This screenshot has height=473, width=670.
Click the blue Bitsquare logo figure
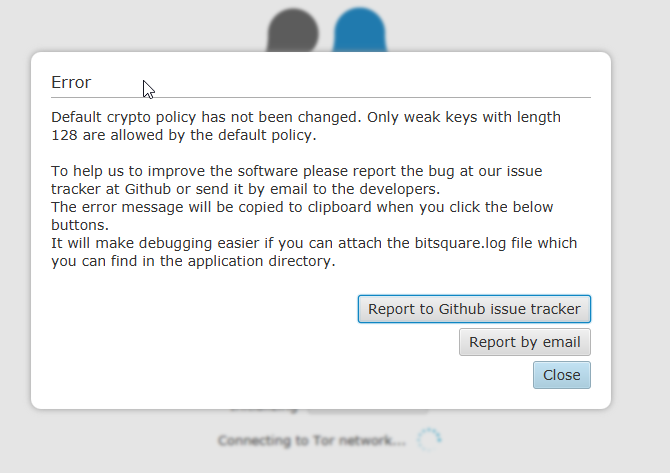(360, 30)
